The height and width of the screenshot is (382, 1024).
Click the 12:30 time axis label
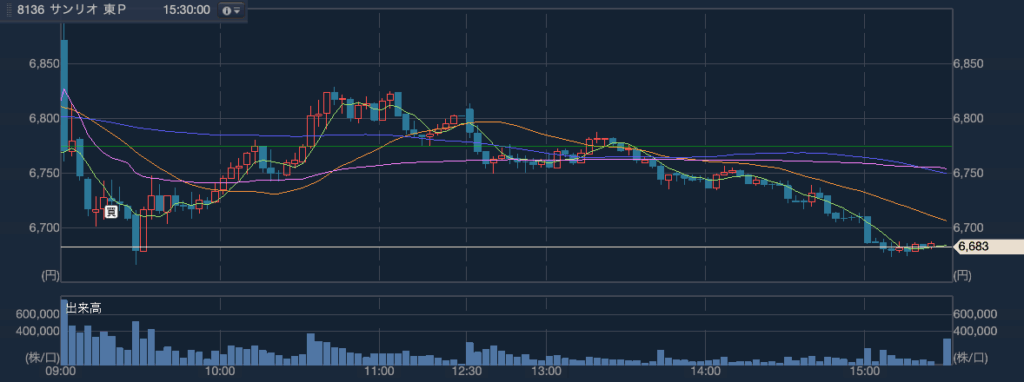coord(466,372)
